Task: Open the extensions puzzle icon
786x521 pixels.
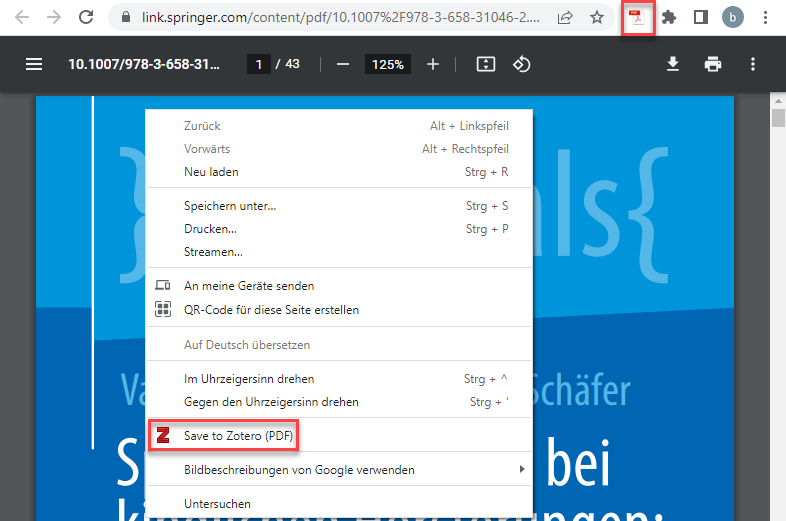Action: 669,18
